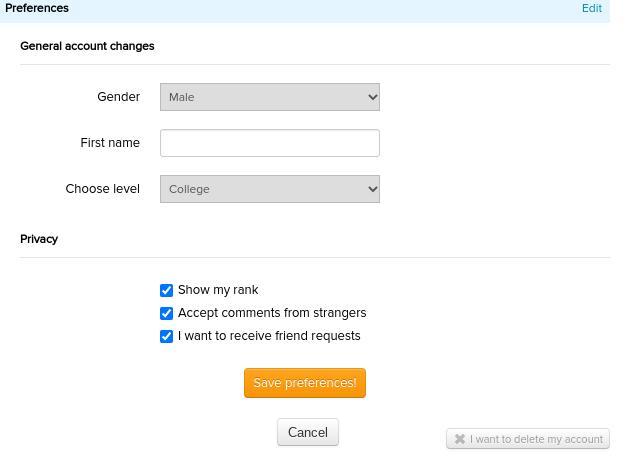Screen dimensions: 637x468
Task: Click the Edit link in Preferences header
Action: click(x=592, y=8)
